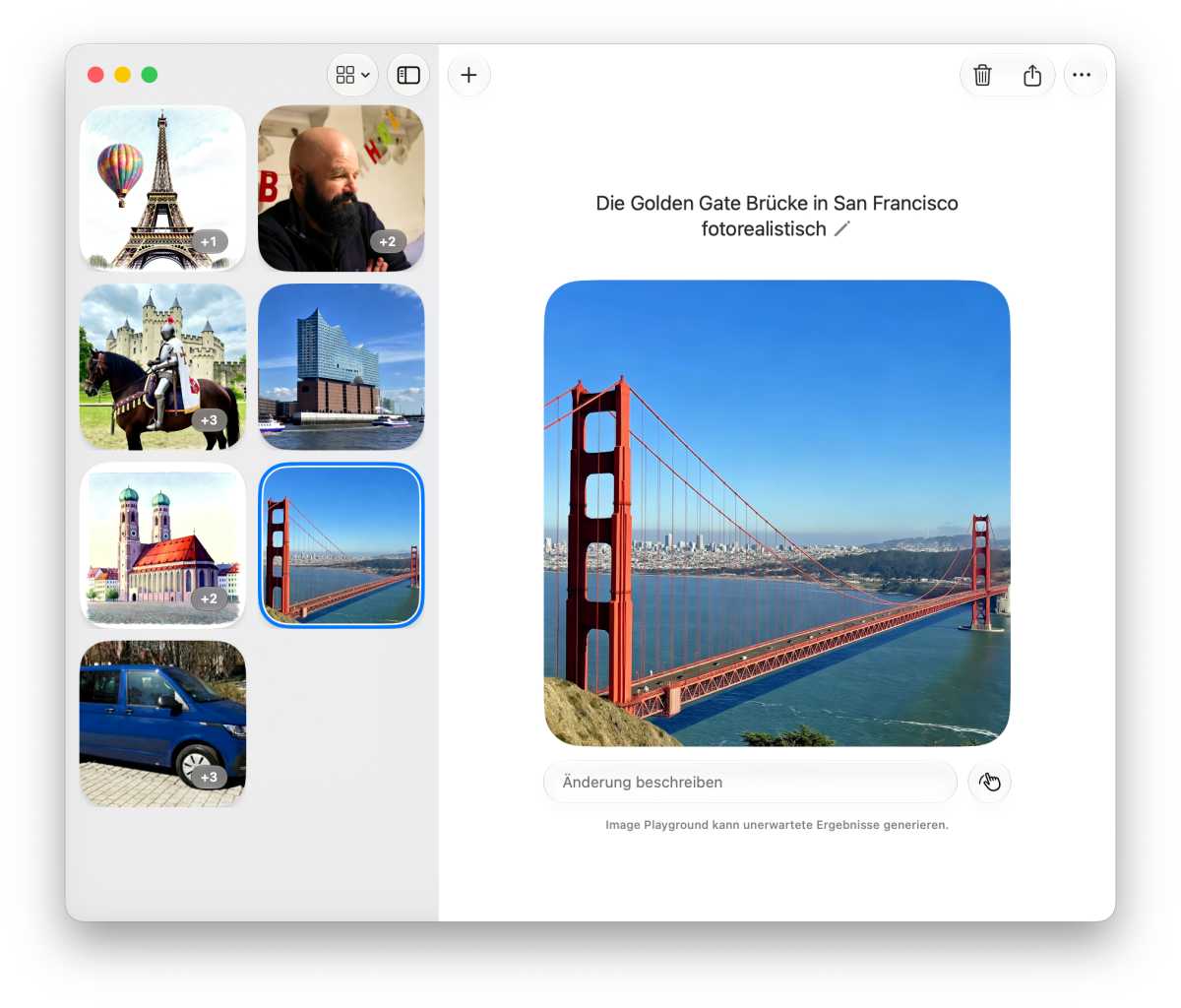Select the Golden Gate Bridge thumbnail
The height and width of the screenshot is (1008, 1181).
(x=342, y=544)
